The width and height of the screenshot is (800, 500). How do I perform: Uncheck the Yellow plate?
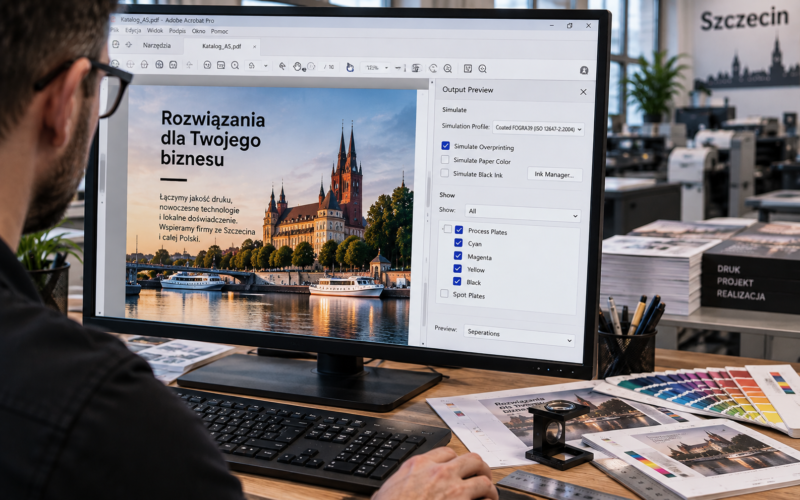(457, 268)
